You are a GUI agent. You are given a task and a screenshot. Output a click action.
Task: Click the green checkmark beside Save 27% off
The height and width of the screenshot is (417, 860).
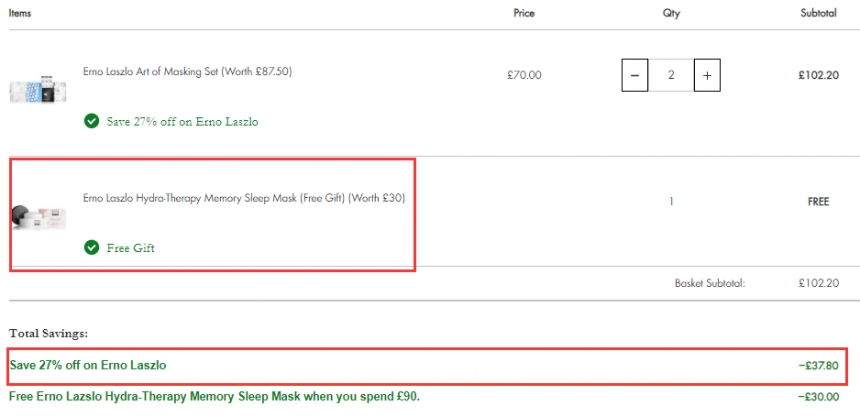tap(92, 121)
